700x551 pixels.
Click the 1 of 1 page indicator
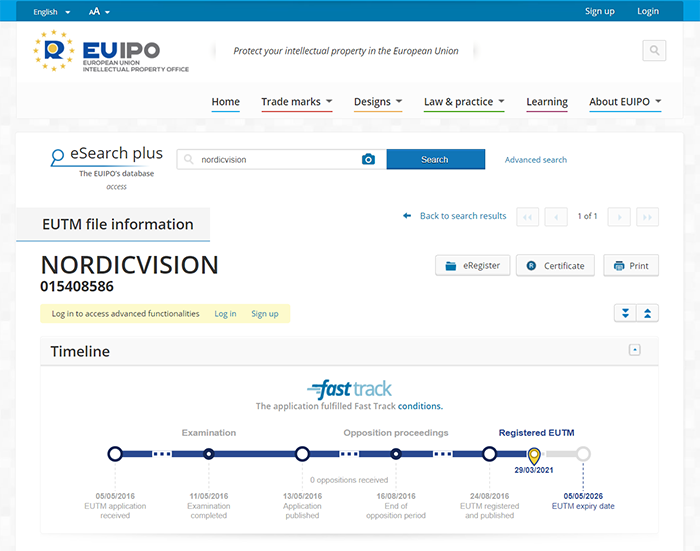click(588, 216)
